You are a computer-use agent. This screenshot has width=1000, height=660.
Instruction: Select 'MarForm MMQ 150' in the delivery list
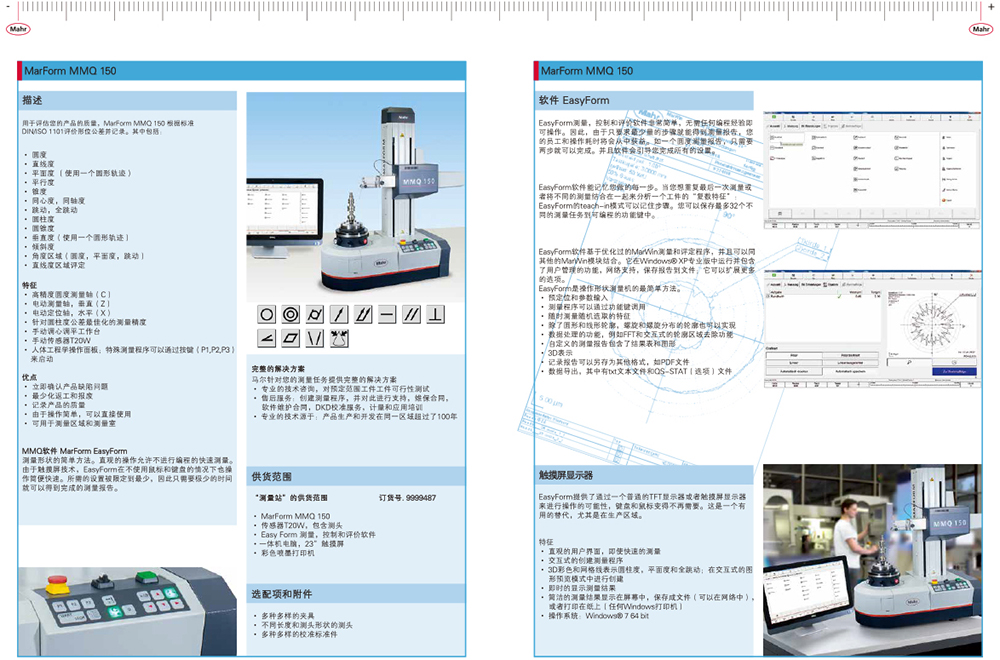point(295,516)
